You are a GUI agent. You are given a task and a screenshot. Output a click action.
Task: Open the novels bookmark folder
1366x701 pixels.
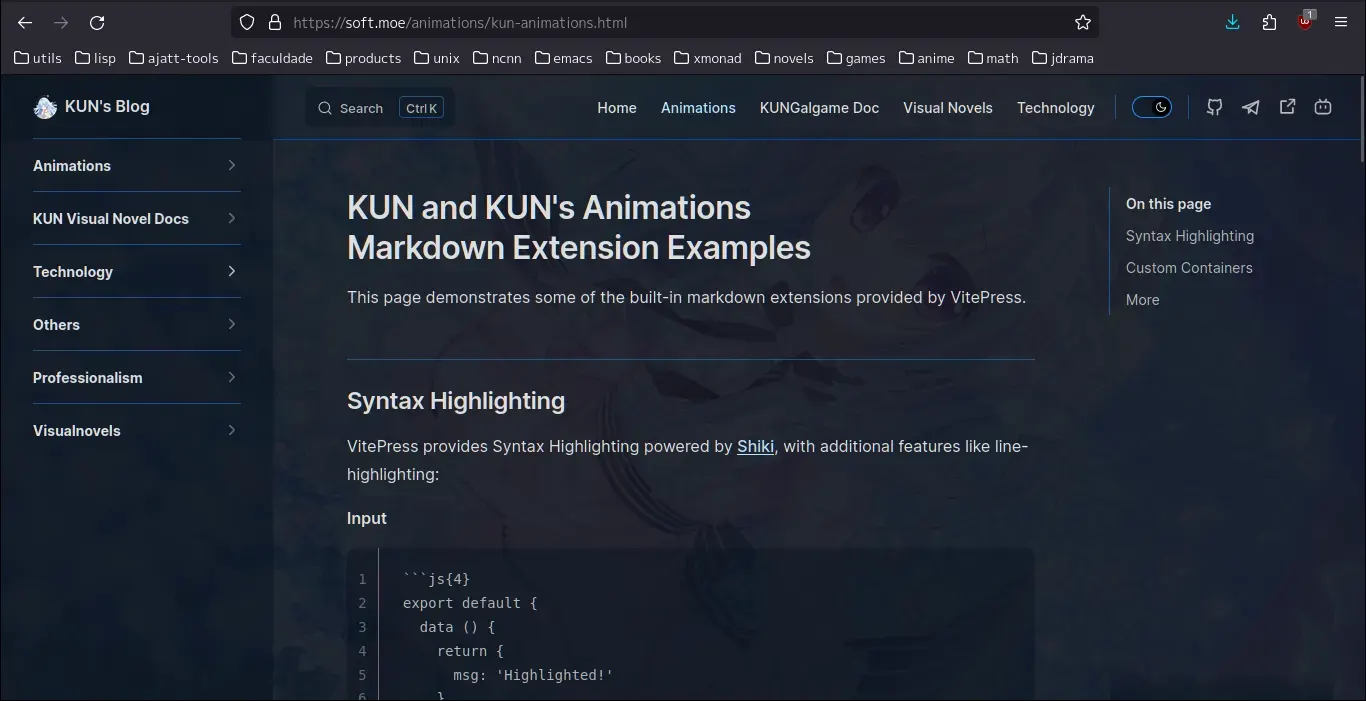click(784, 58)
